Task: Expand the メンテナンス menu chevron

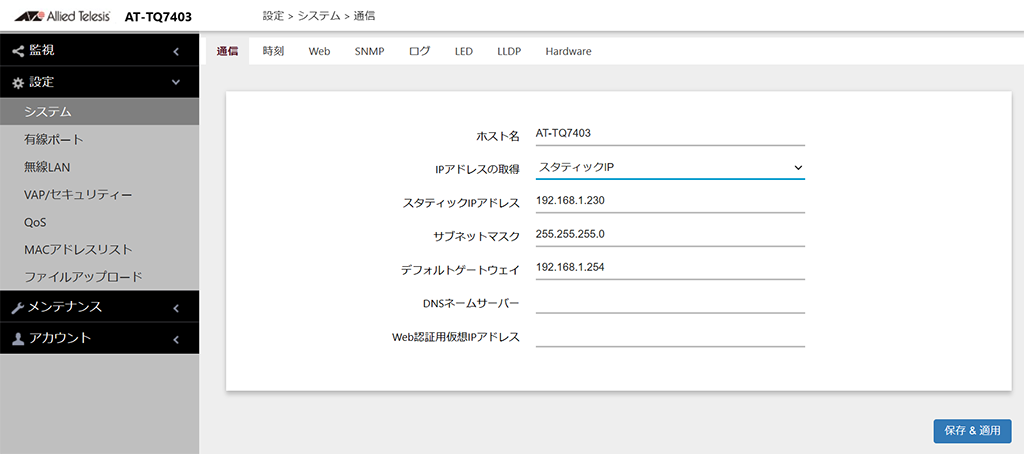Action: tap(176, 308)
